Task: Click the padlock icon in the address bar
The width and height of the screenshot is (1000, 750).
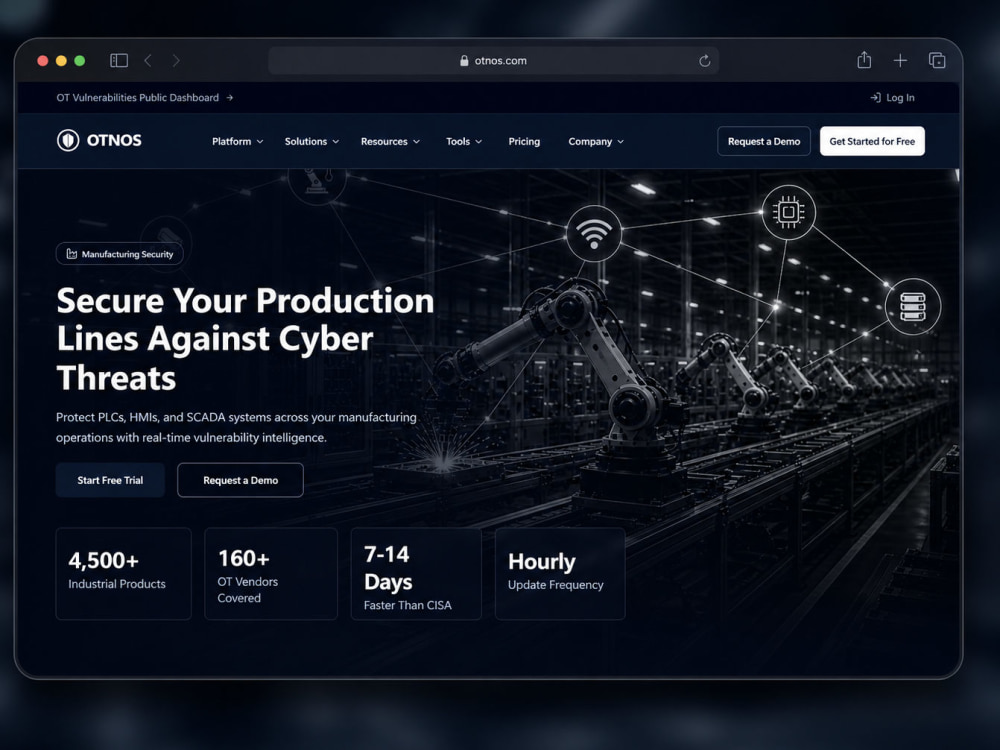Action: pos(464,61)
